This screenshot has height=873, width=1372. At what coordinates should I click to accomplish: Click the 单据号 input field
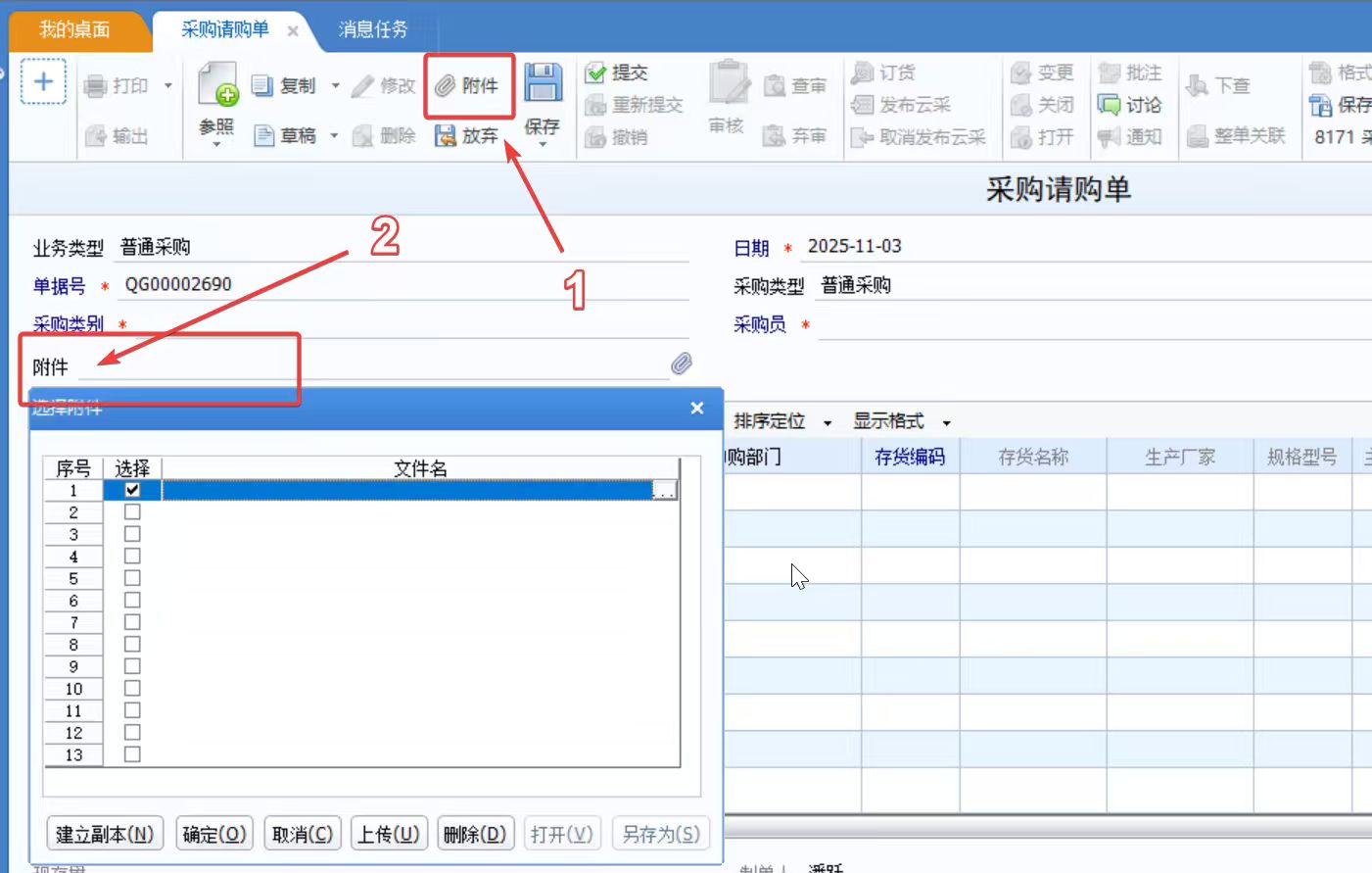pyautogui.click(x=402, y=285)
